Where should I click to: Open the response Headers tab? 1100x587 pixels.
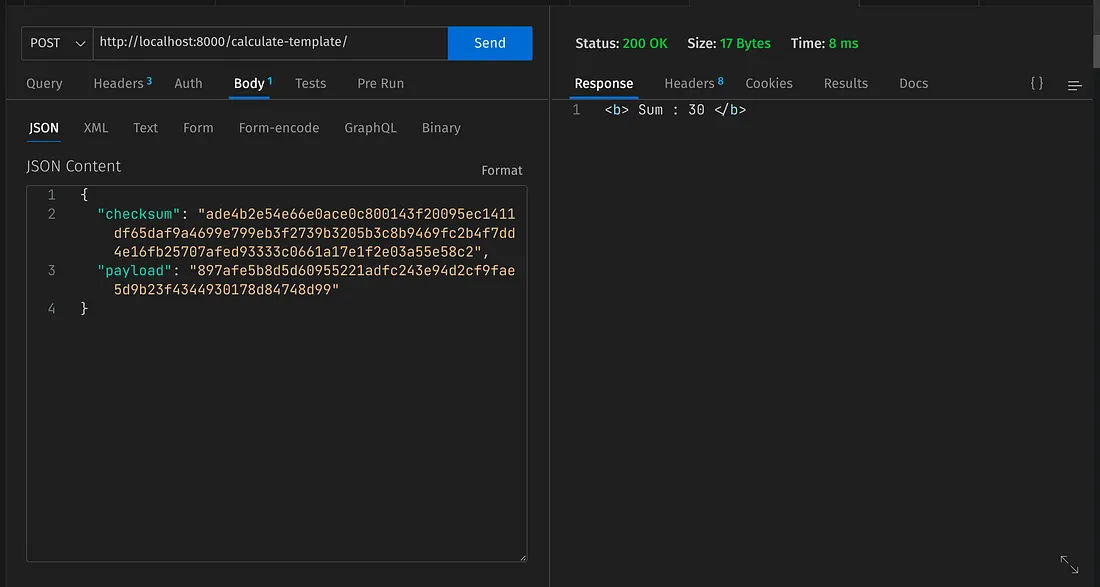pos(694,83)
